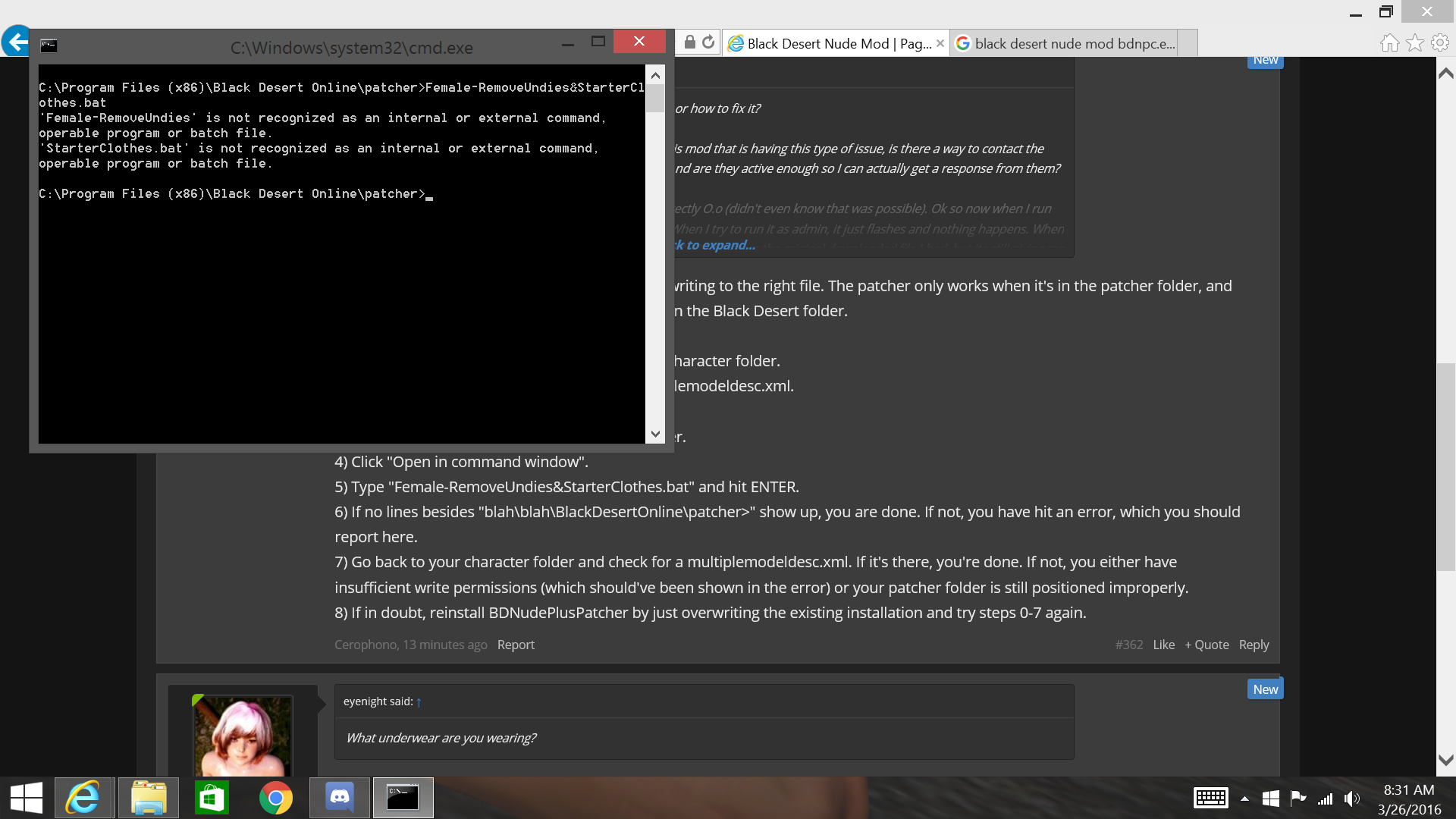Click the browser back arrow button
Image resolution: width=1456 pixels, height=819 pixels.
pyautogui.click(x=15, y=42)
